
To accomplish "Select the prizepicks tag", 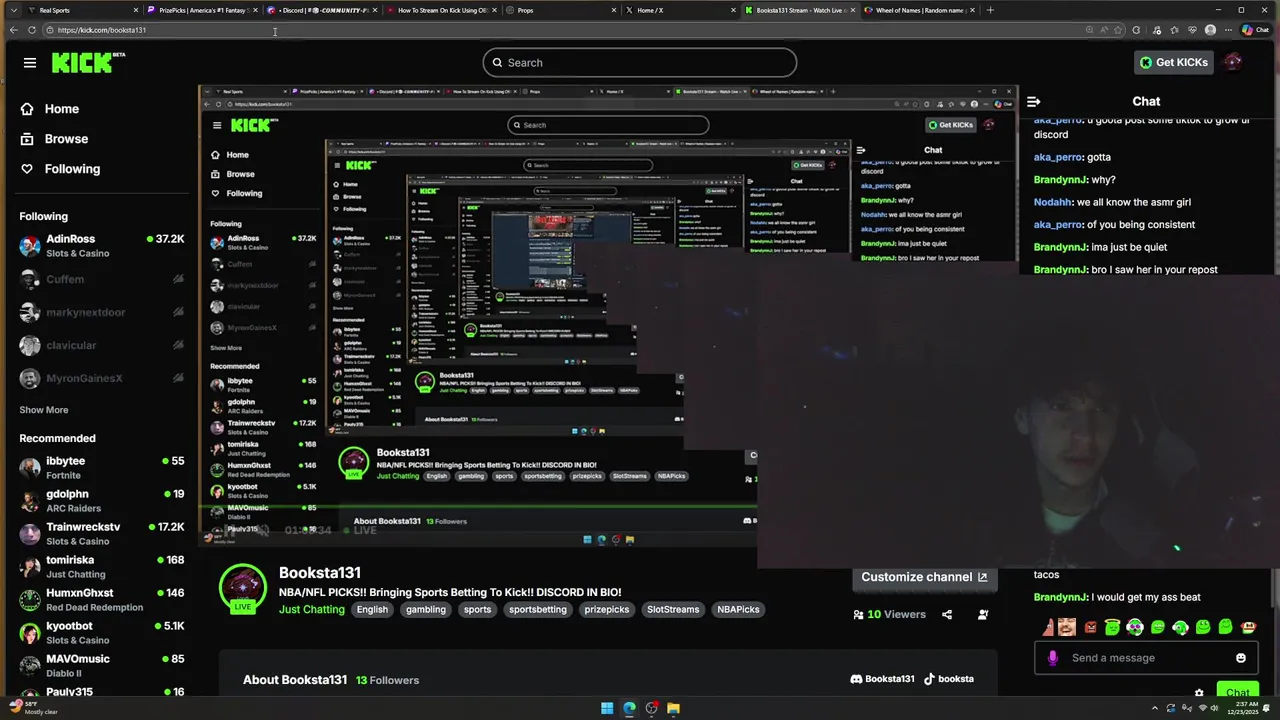I will coord(607,609).
